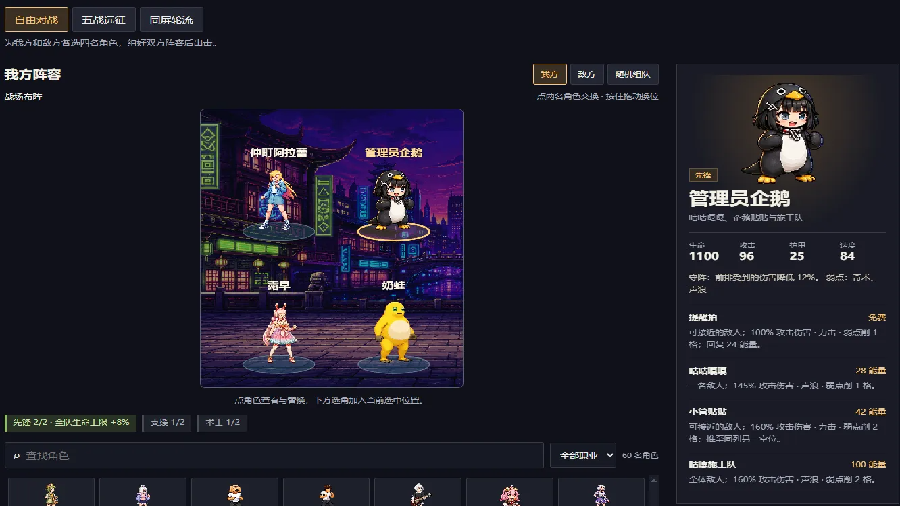Image resolution: width=900 pixels, height=506 pixels.
Task: Pick the pink twin-tail character card in the roster
Action: [510, 493]
